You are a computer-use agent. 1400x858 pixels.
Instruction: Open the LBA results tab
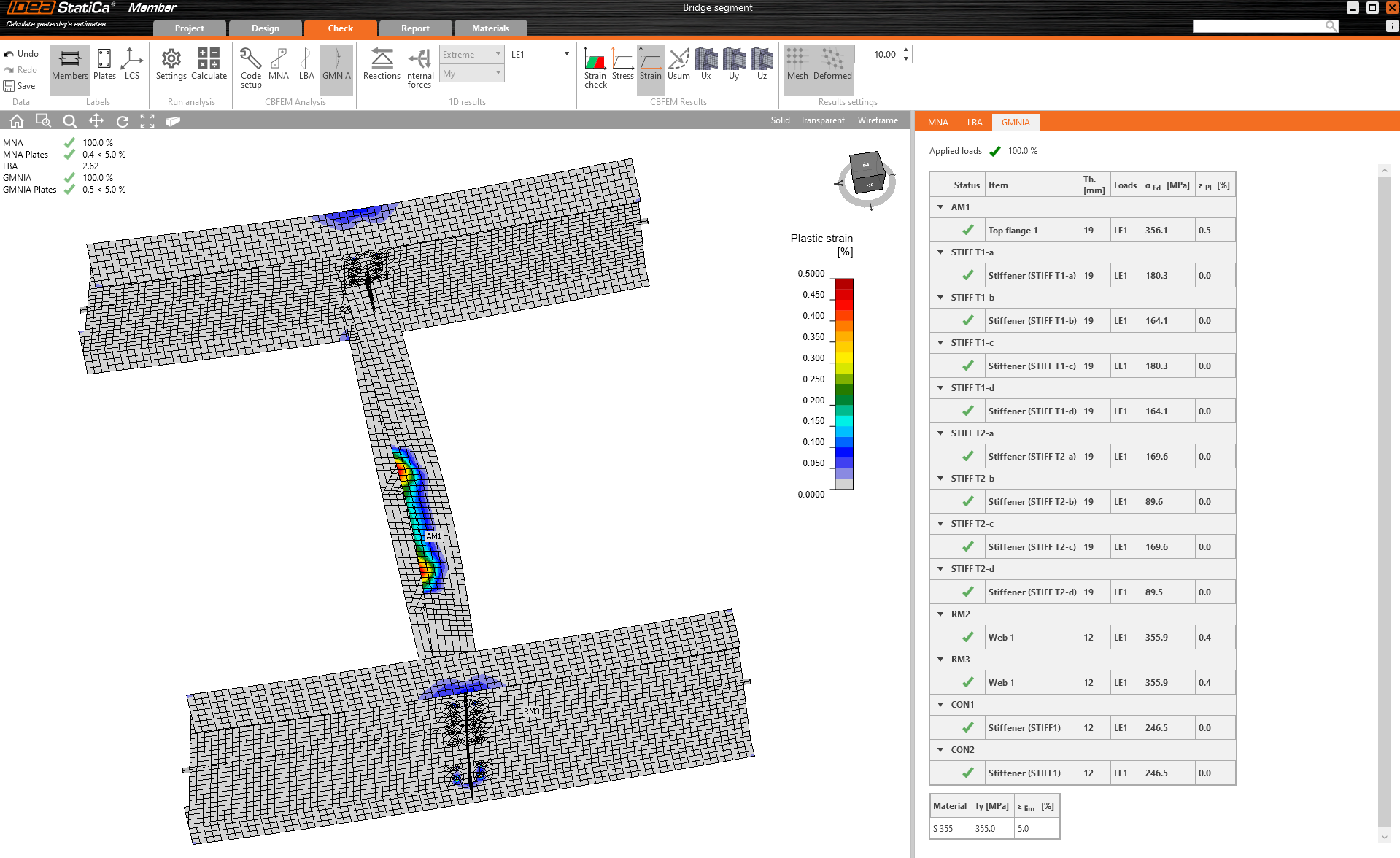coord(975,123)
